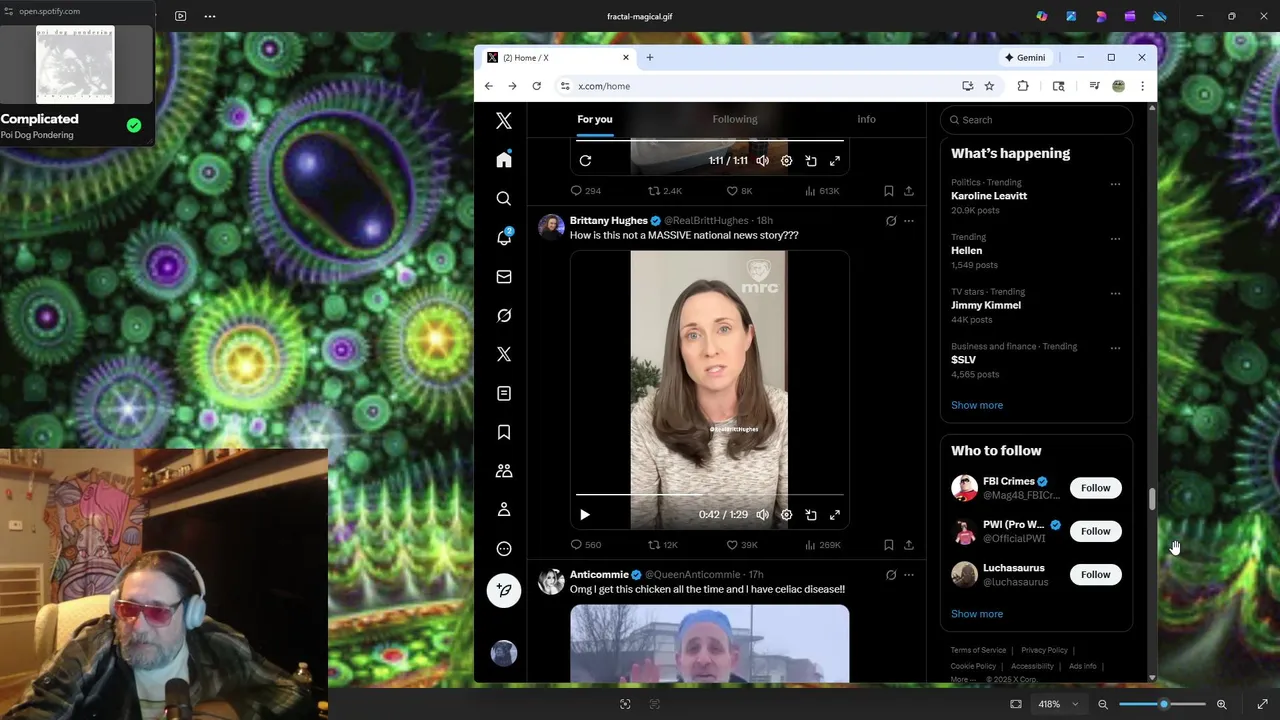
Task: Switch to the Info tab
Action: tap(866, 119)
